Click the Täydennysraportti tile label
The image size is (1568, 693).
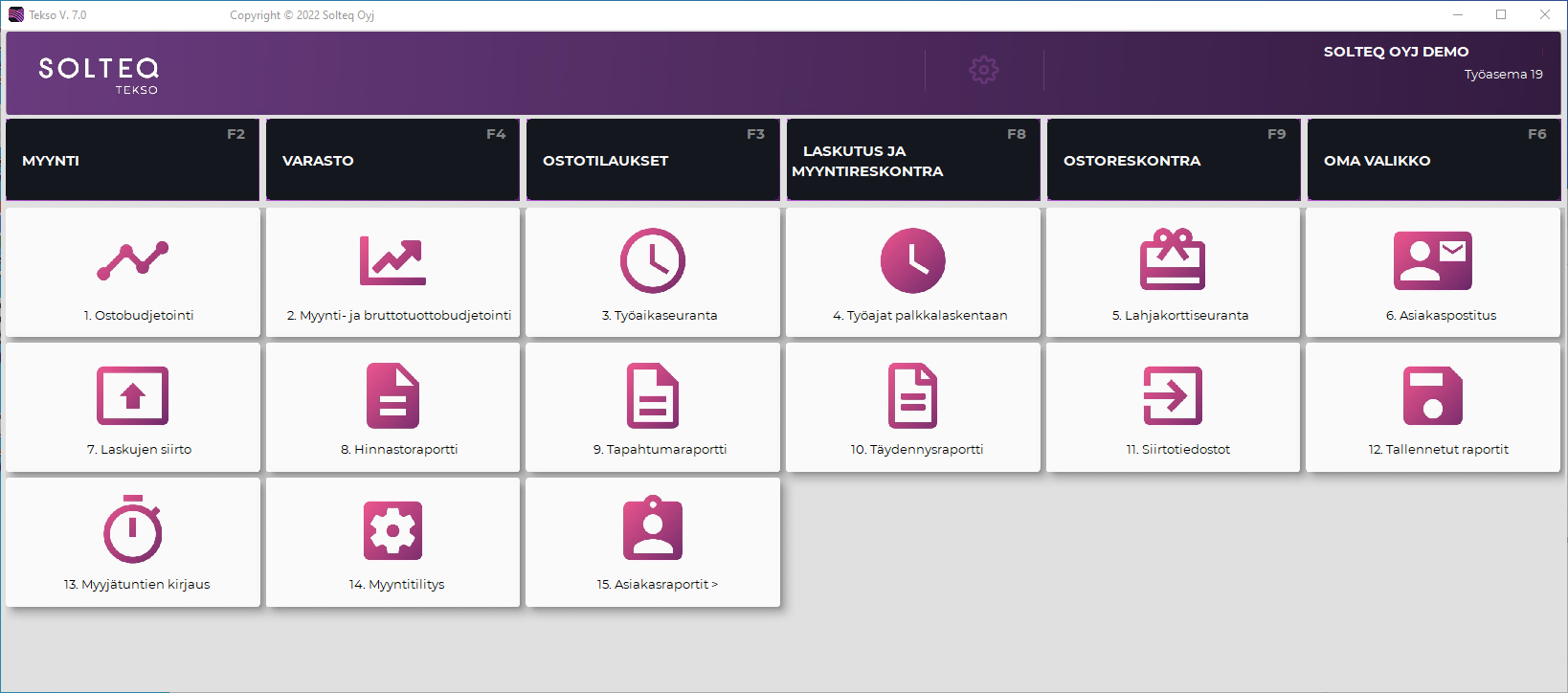[x=917, y=449]
